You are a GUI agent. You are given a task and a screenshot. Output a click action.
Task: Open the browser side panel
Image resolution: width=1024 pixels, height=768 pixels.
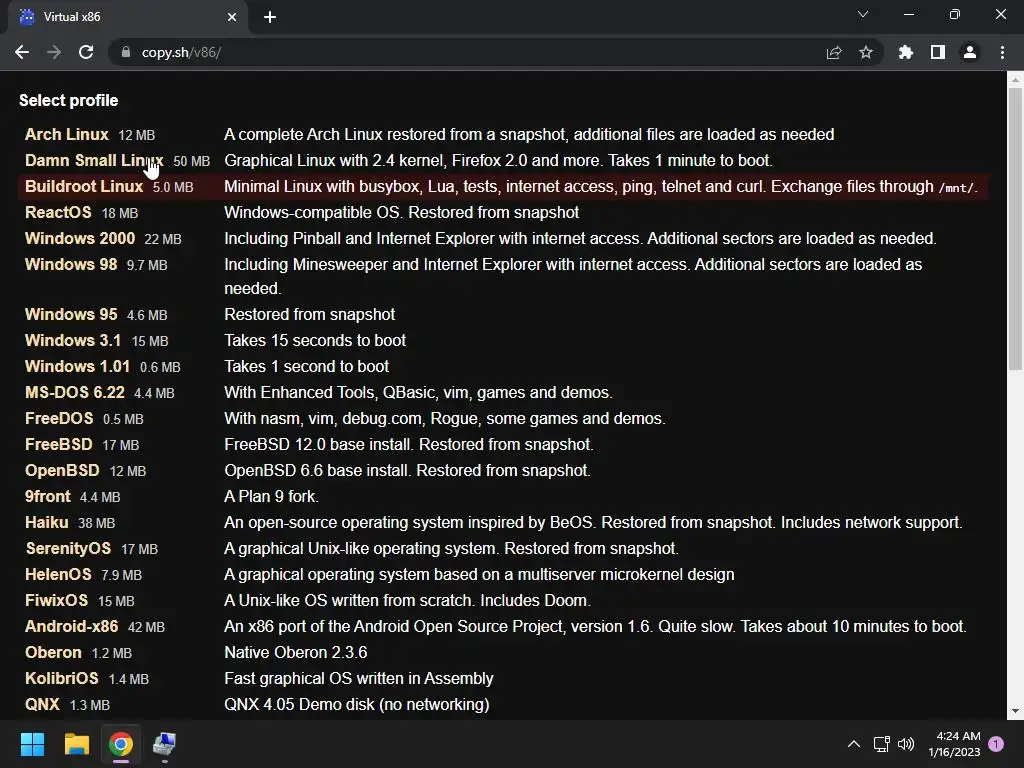(x=938, y=52)
